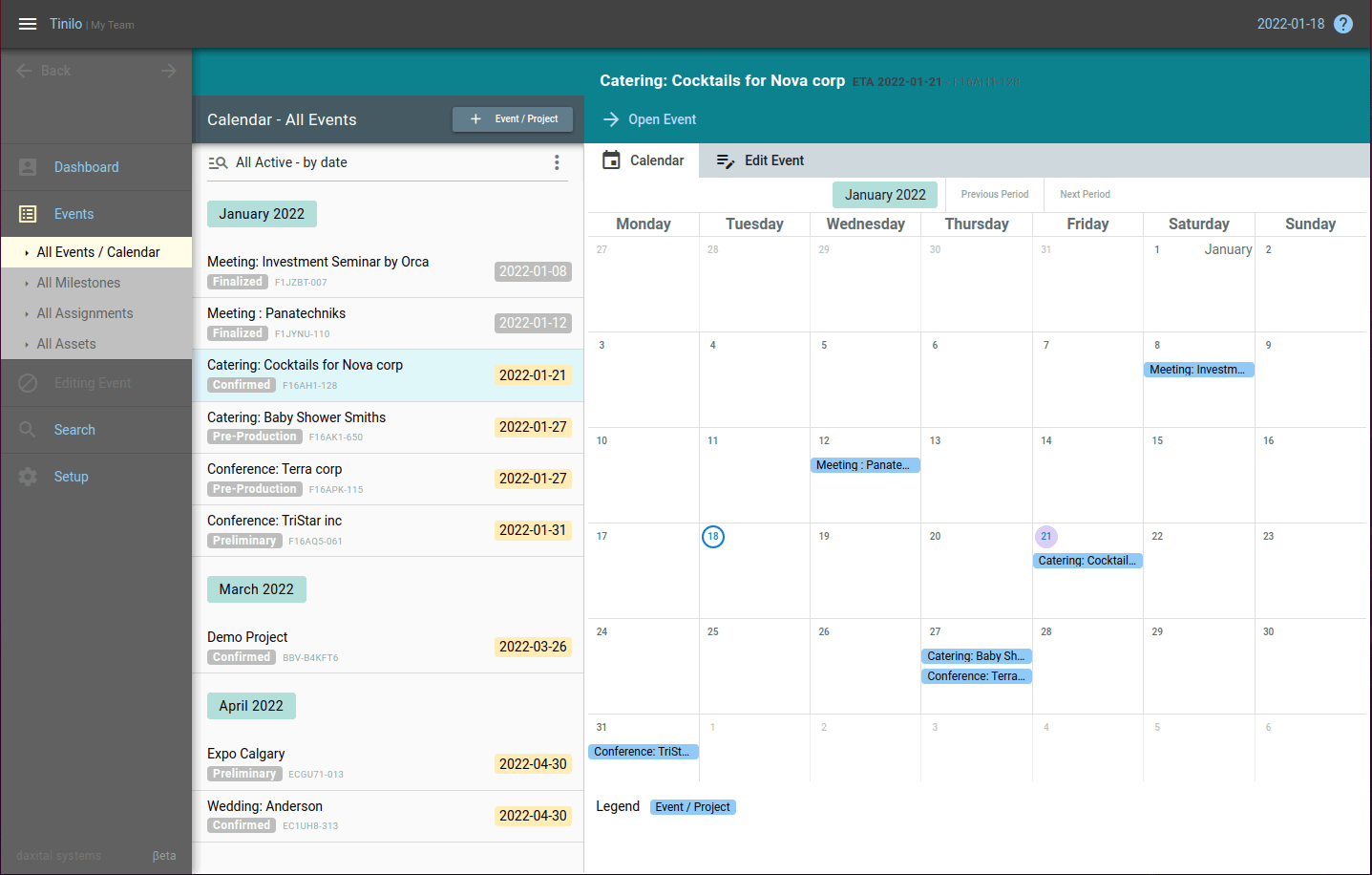The width and height of the screenshot is (1372, 875).
Task: Open Setup via gear icon
Action: click(x=28, y=477)
